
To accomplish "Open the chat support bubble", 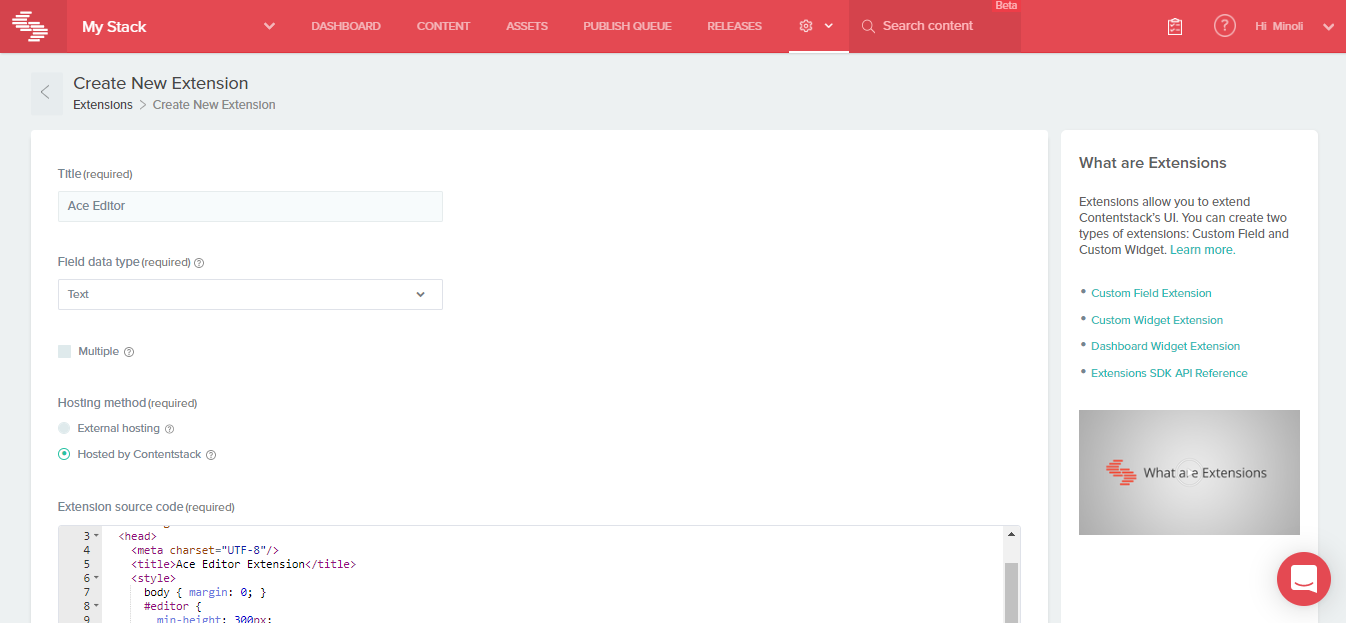I will tap(1304, 579).
